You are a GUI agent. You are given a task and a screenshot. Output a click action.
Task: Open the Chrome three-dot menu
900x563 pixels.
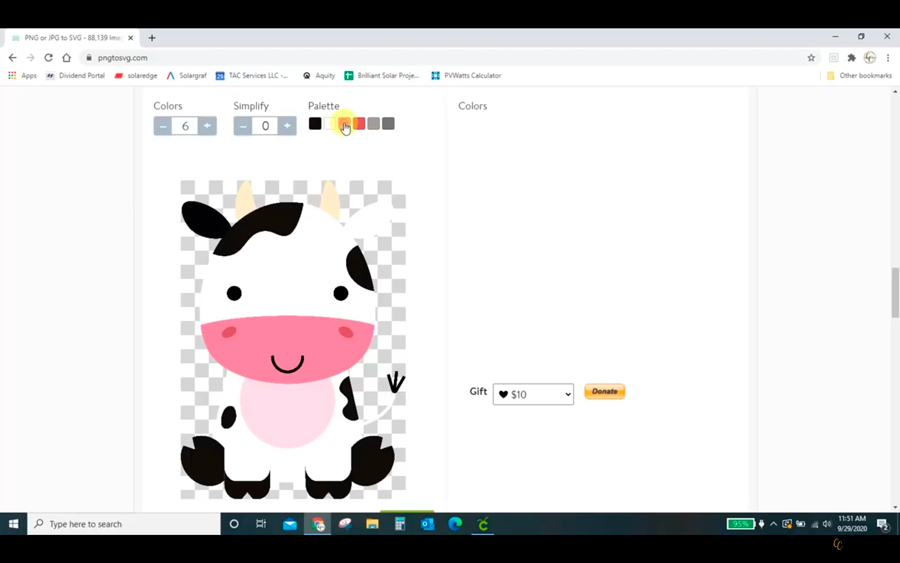(888, 57)
